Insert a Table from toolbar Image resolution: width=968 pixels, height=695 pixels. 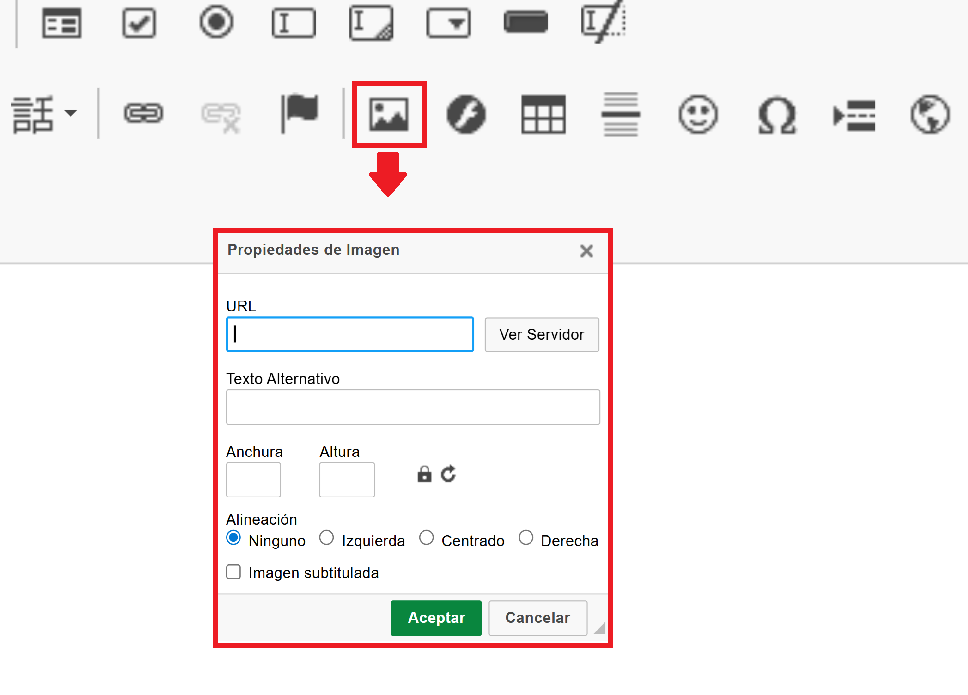click(x=543, y=114)
